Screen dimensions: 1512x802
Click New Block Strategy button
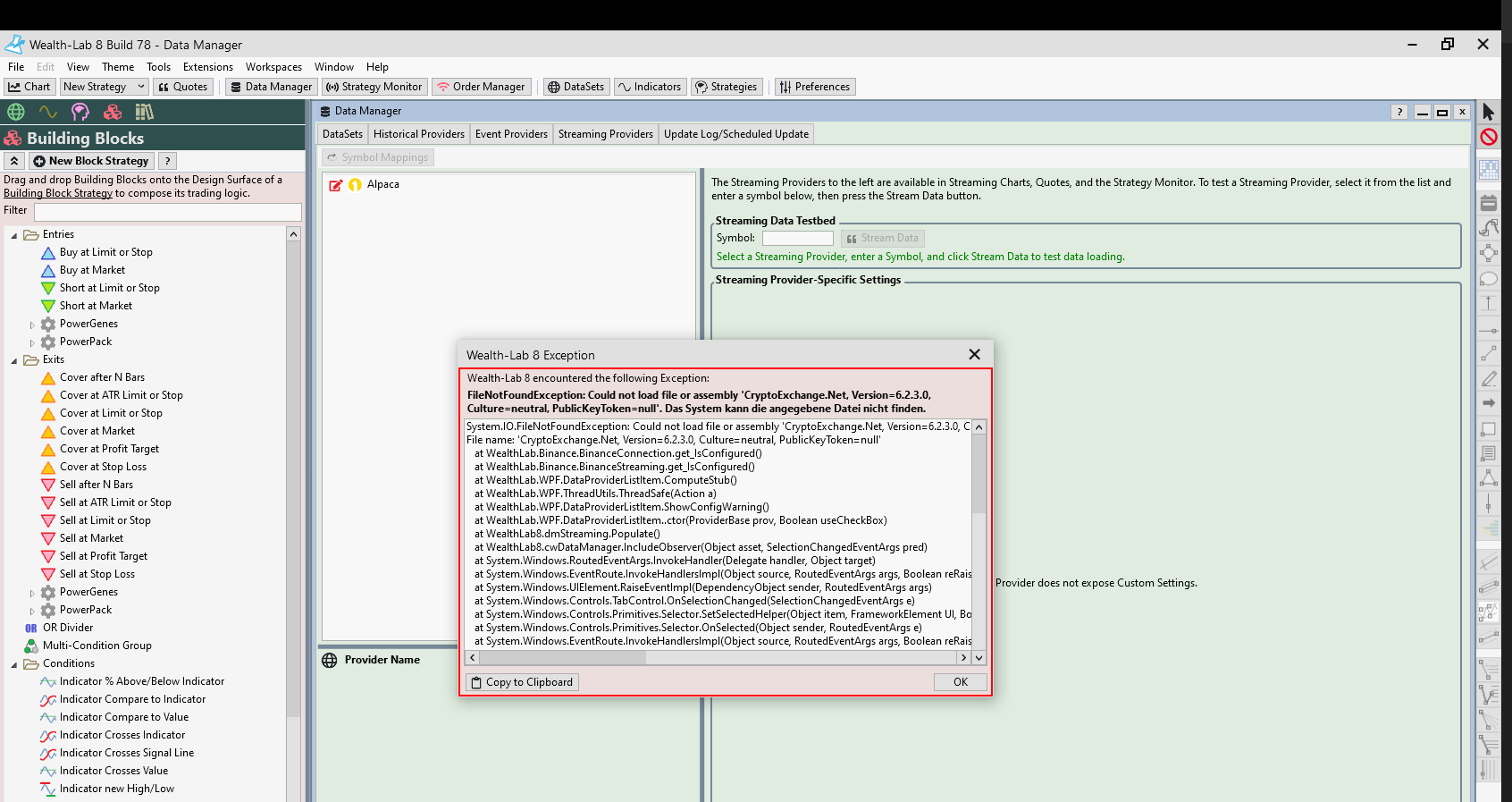coord(91,161)
